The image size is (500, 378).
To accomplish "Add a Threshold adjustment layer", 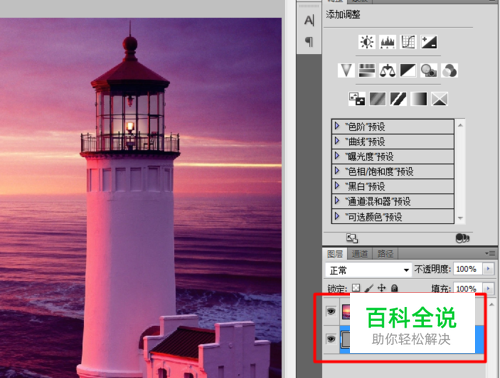I will (x=398, y=99).
